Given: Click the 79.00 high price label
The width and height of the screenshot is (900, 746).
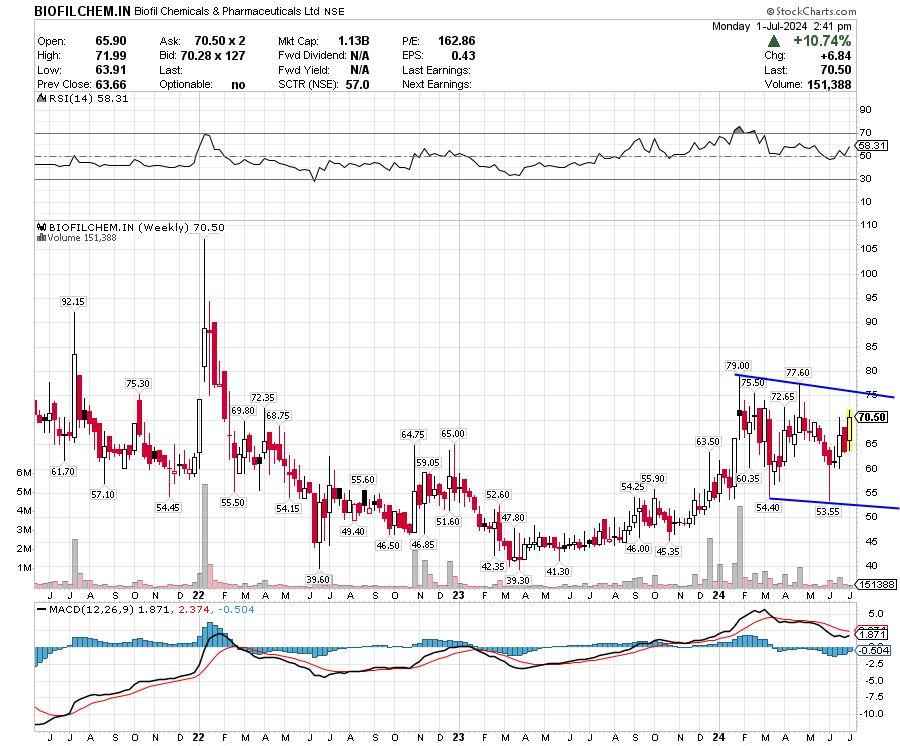Looking at the screenshot, I should (x=738, y=366).
